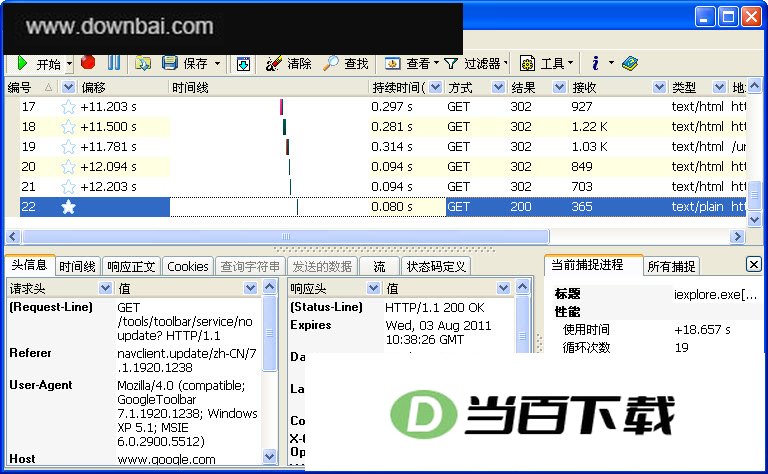Switch to the Cookies tab
This screenshot has width=768, height=474.
[188, 266]
